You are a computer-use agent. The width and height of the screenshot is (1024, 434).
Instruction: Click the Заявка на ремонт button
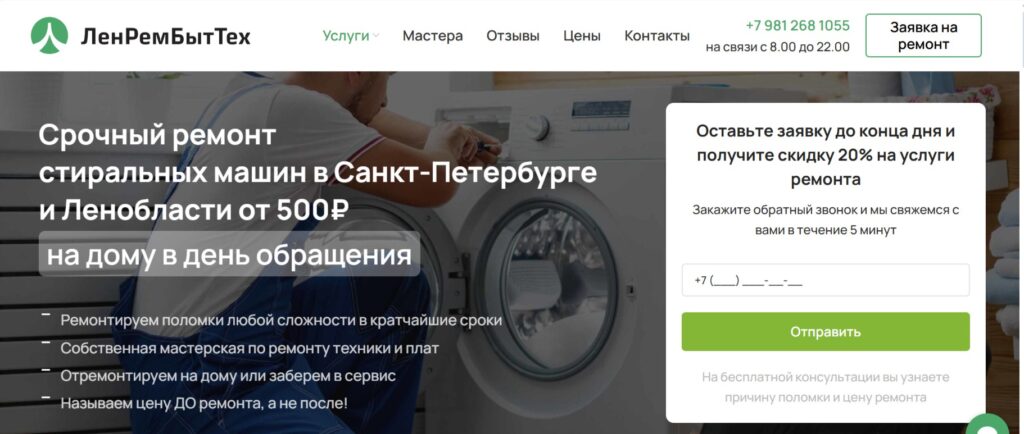point(923,36)
